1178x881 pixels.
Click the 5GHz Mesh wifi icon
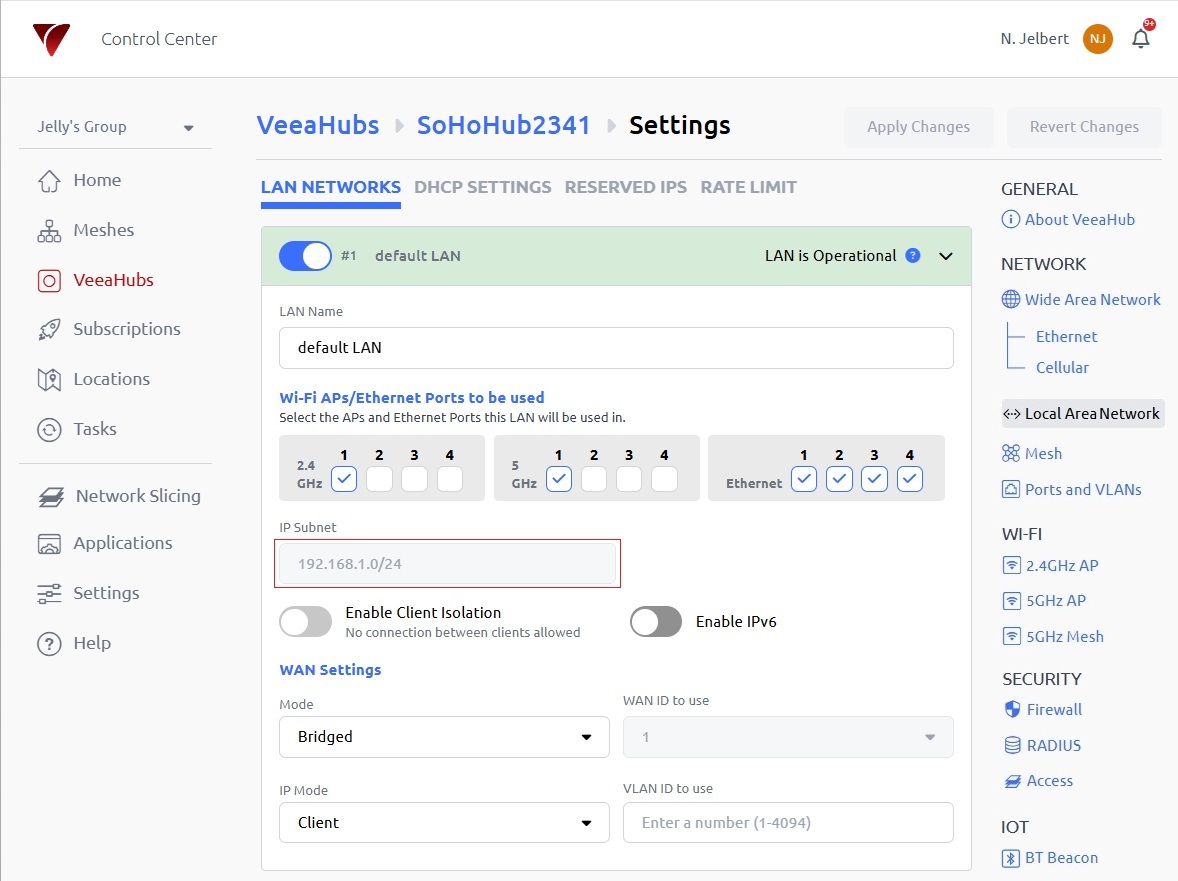[1012, 637]
